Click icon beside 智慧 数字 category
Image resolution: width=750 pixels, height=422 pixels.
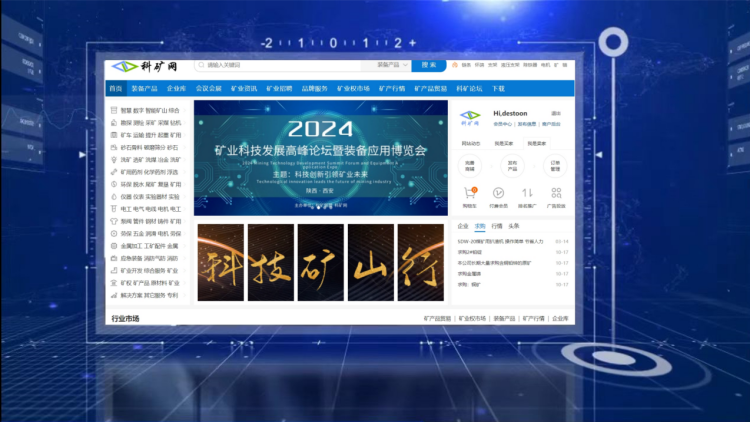(x=113, y=110)
